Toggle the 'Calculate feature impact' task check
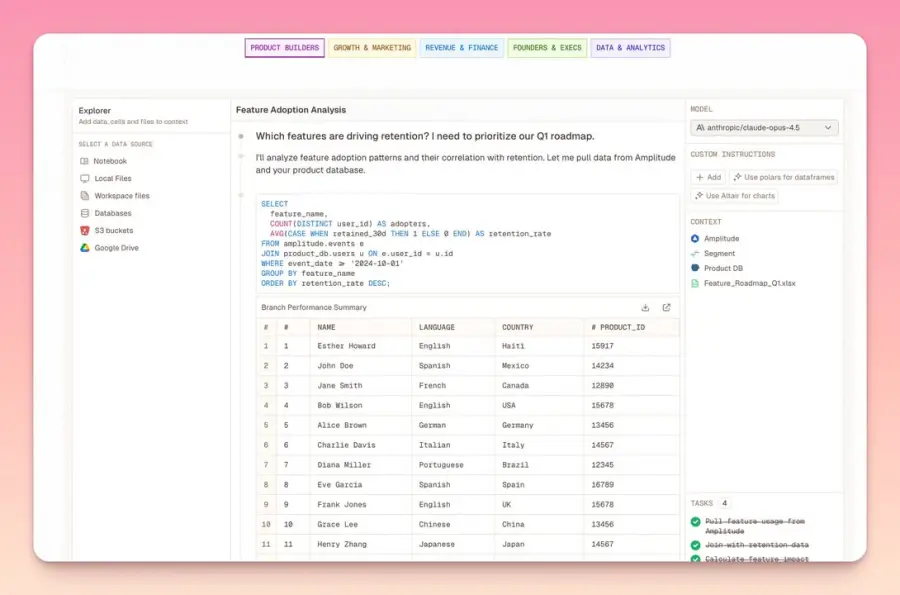Screen dimensions: 900x595 [x=696, y=558]
